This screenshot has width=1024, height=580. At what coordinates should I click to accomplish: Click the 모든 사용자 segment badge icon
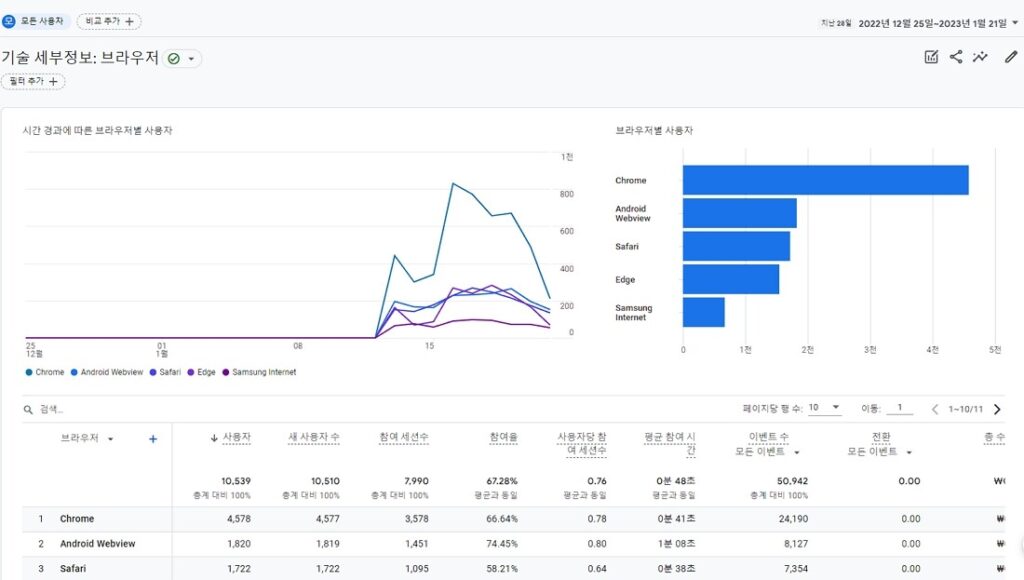pyautogui.click(x=8, y=21)
